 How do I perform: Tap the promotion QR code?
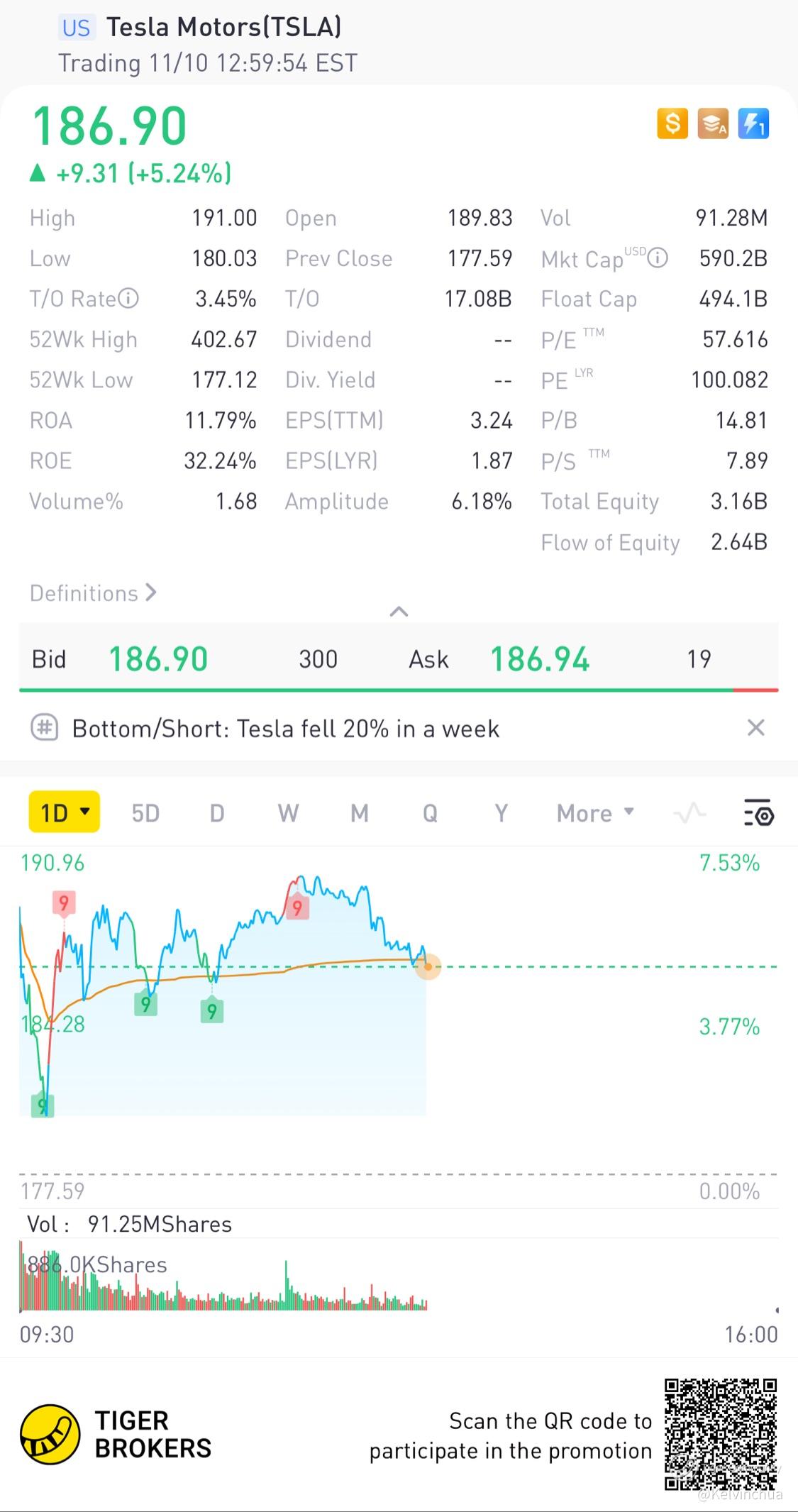click(x=721, y=1433)
